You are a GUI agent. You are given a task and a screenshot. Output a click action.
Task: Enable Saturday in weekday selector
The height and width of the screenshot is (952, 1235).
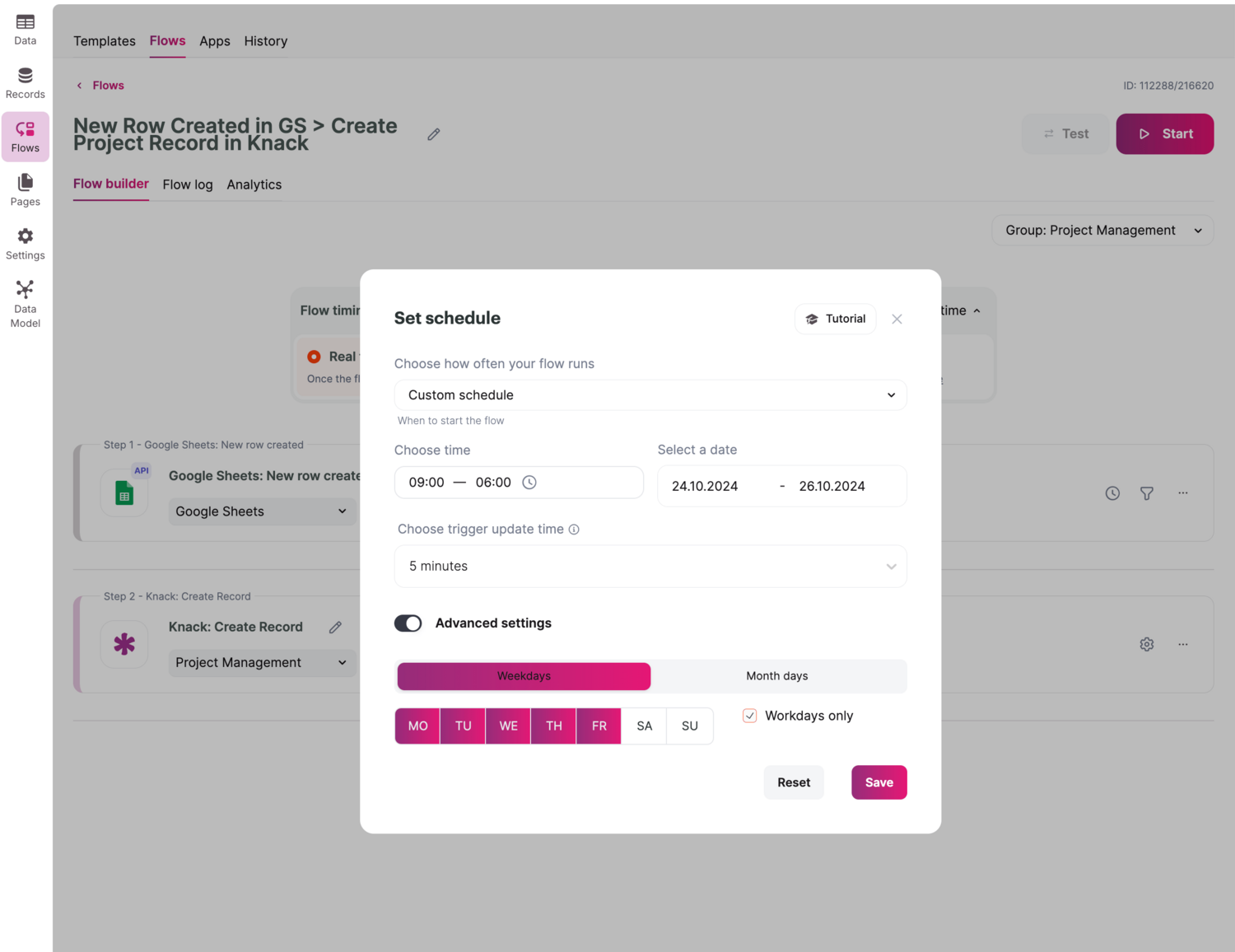644,726
